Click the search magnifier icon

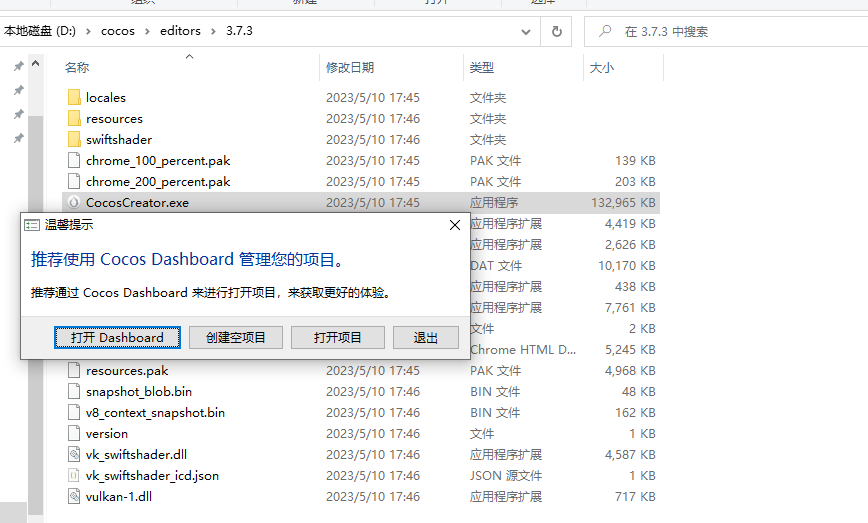pyautogui.click(x=605, y=31)
